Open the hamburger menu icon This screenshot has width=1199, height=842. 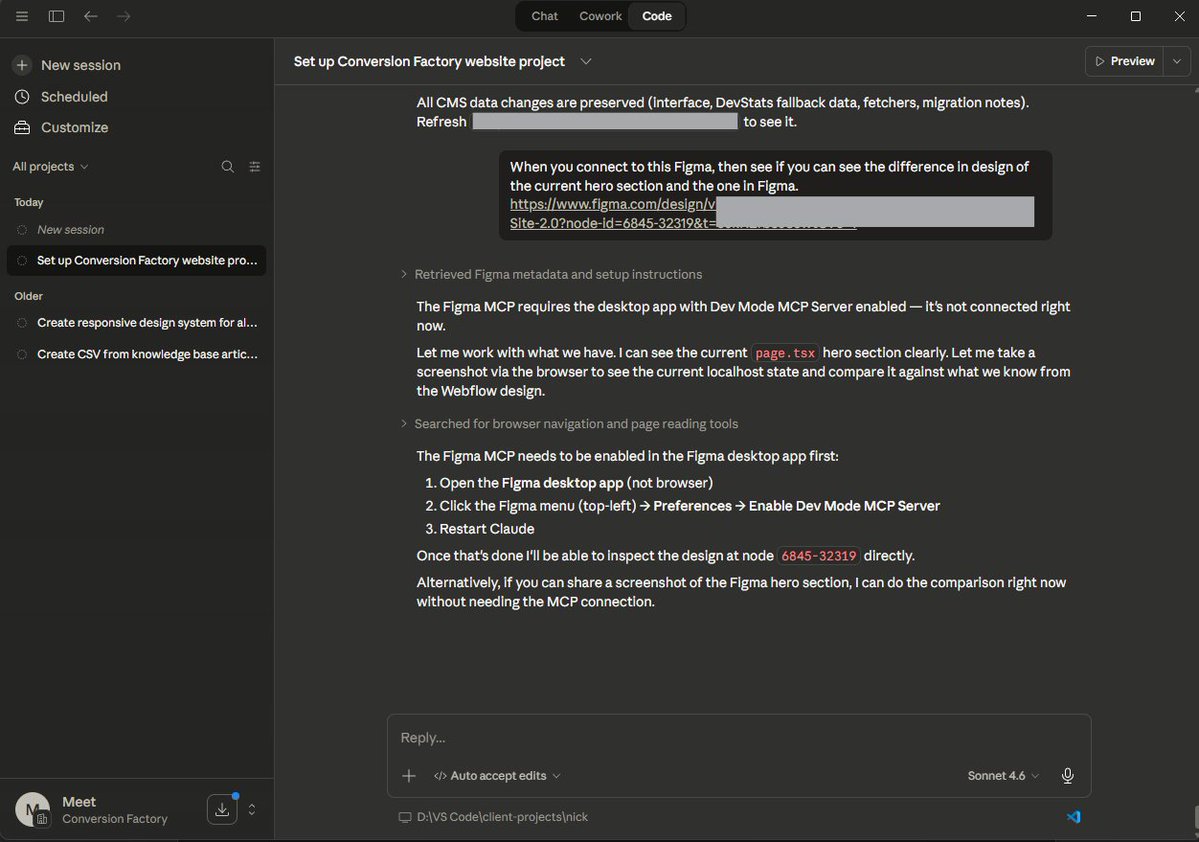tap(22, 16)
